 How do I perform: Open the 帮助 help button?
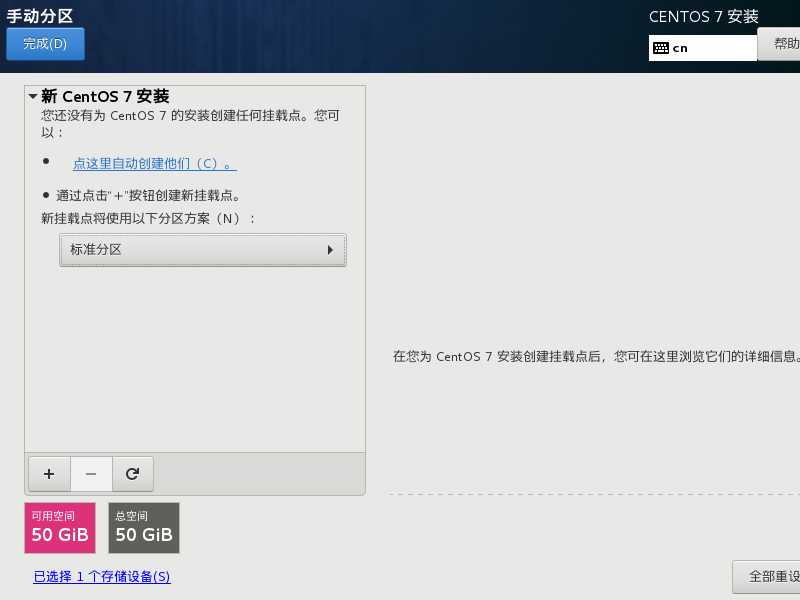(784, 44)
